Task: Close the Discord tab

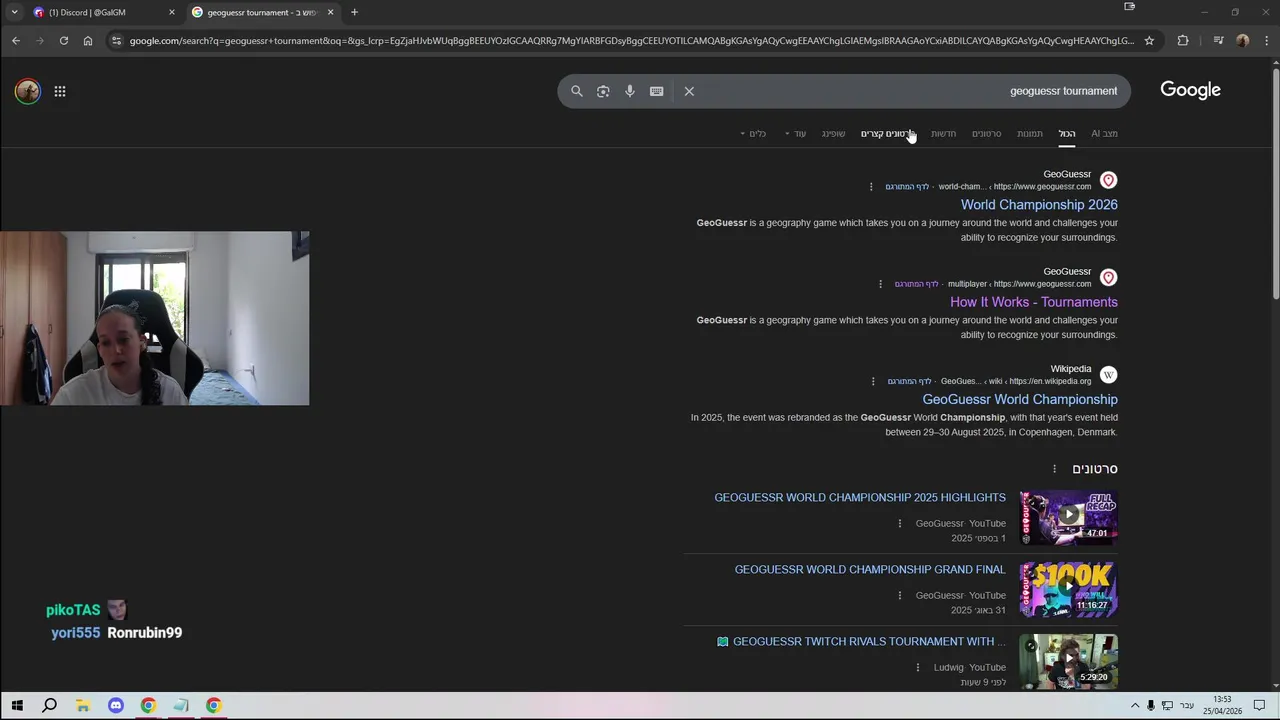Action: tap(172, 12)
